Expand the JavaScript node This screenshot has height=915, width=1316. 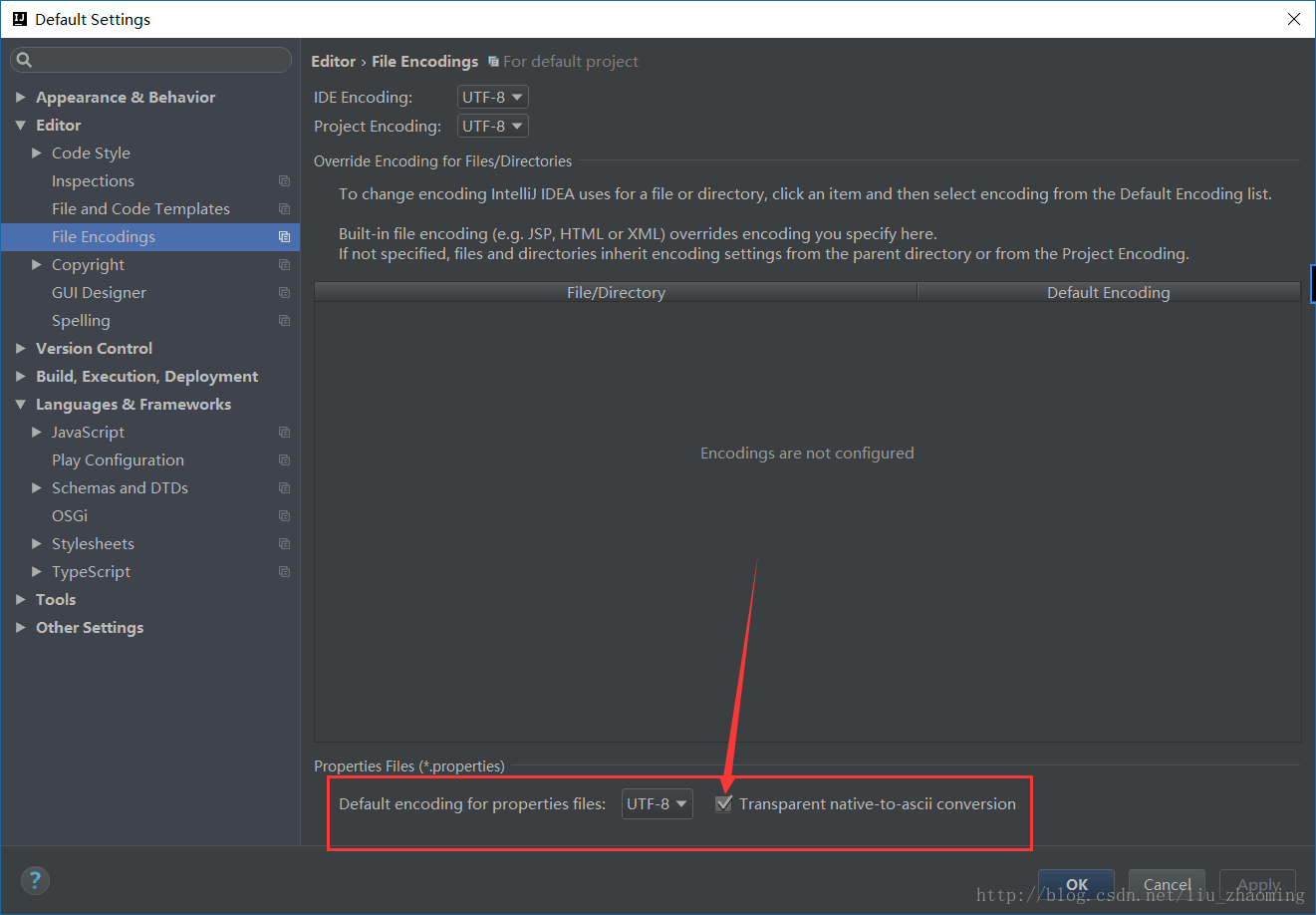(x=37, y=432)
